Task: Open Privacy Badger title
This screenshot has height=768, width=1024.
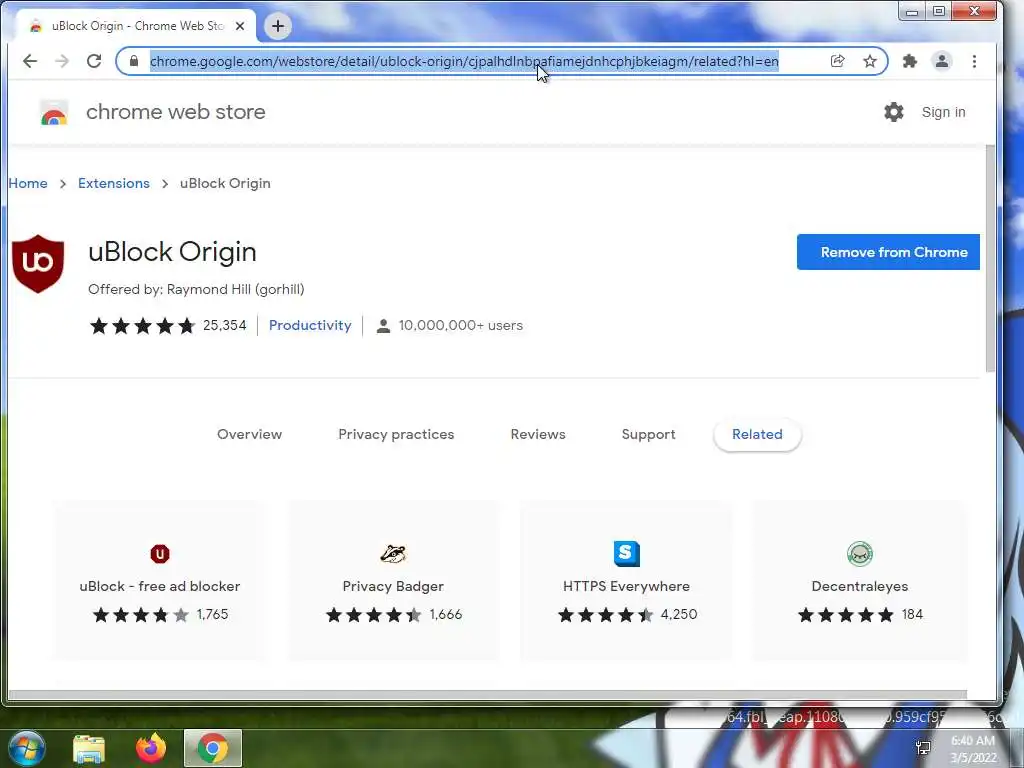Action: 393,586
